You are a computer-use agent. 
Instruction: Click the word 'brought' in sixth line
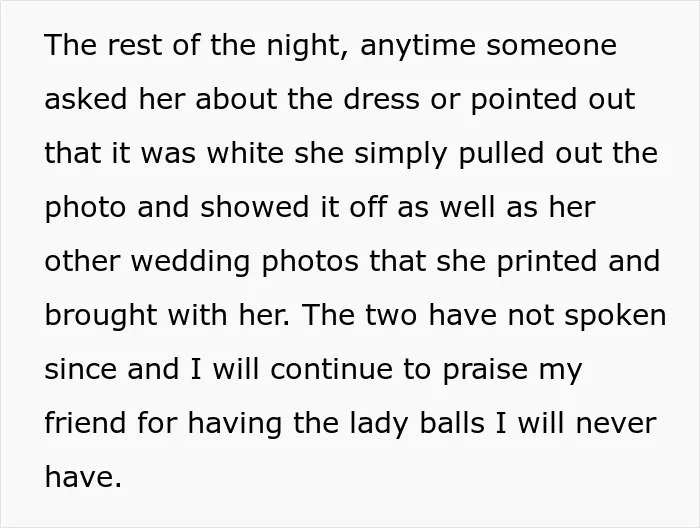coord(101,316)
